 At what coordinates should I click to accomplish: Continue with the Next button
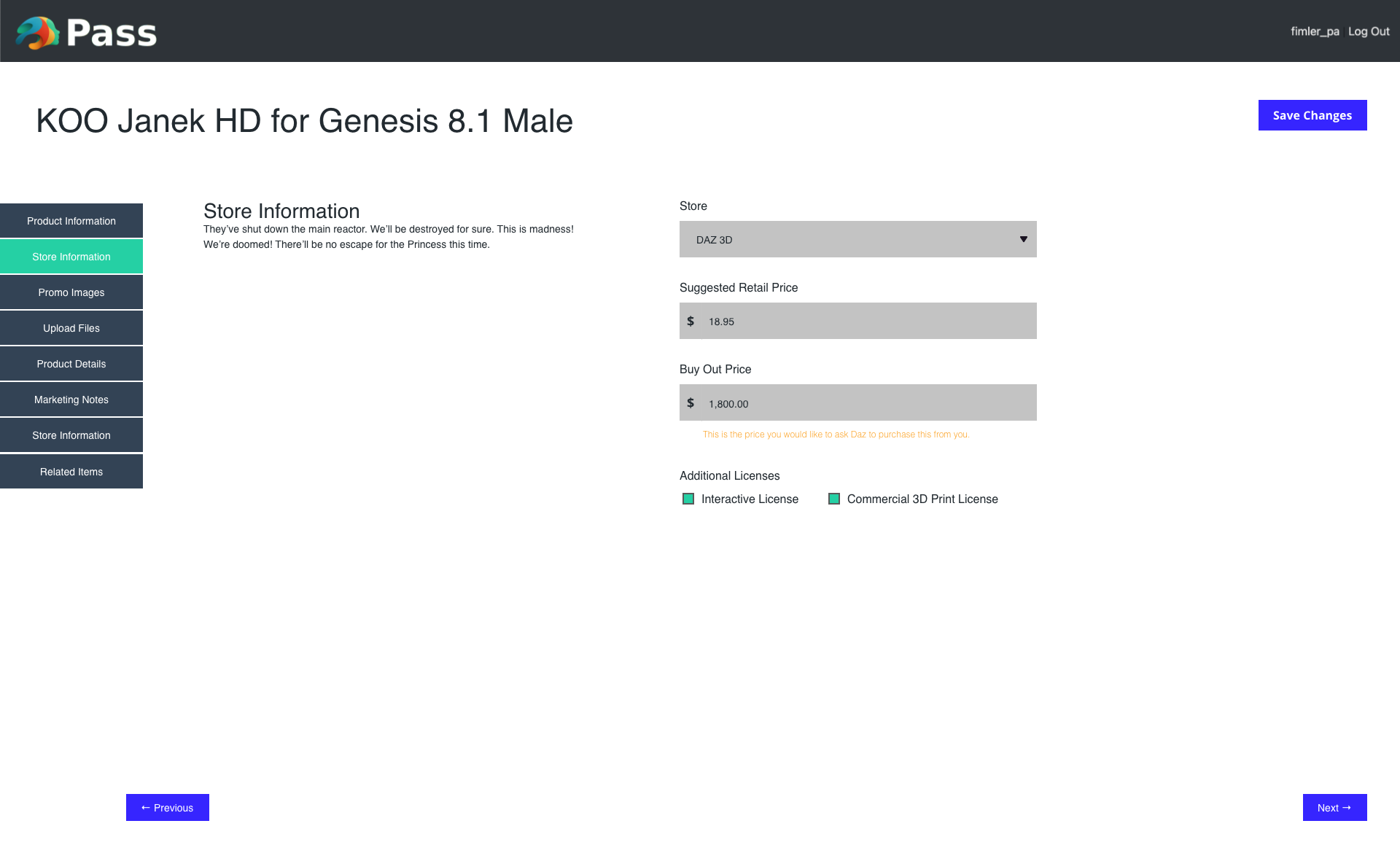point(1334,807)
